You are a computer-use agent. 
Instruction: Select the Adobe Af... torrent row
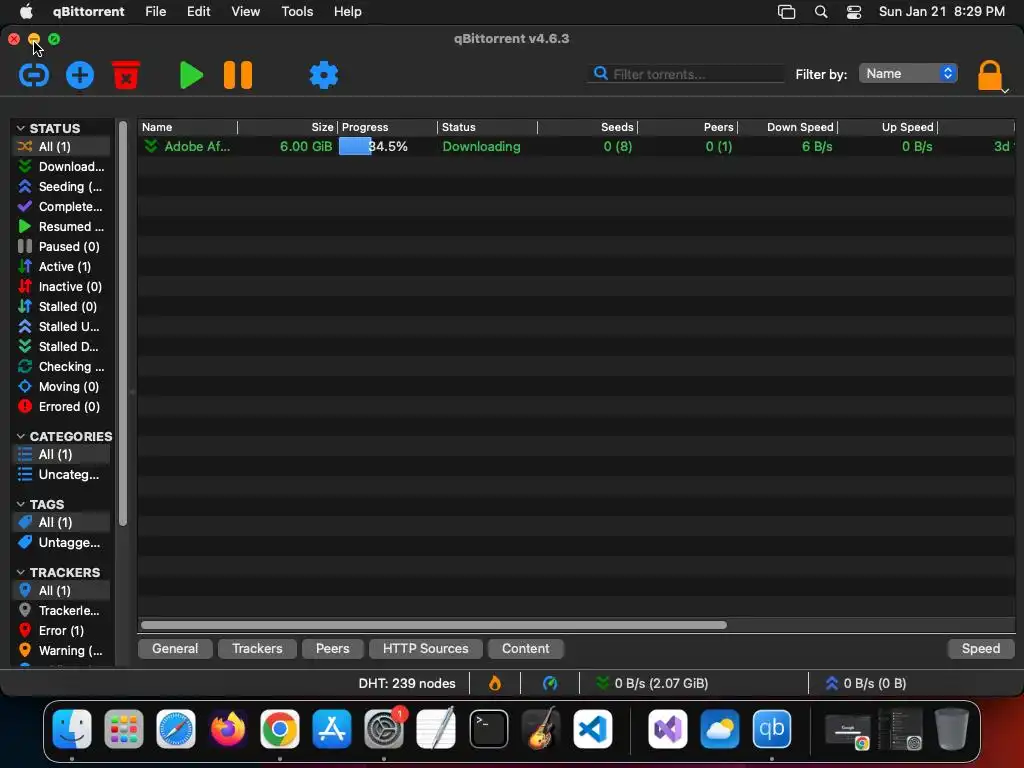point(577,146)
